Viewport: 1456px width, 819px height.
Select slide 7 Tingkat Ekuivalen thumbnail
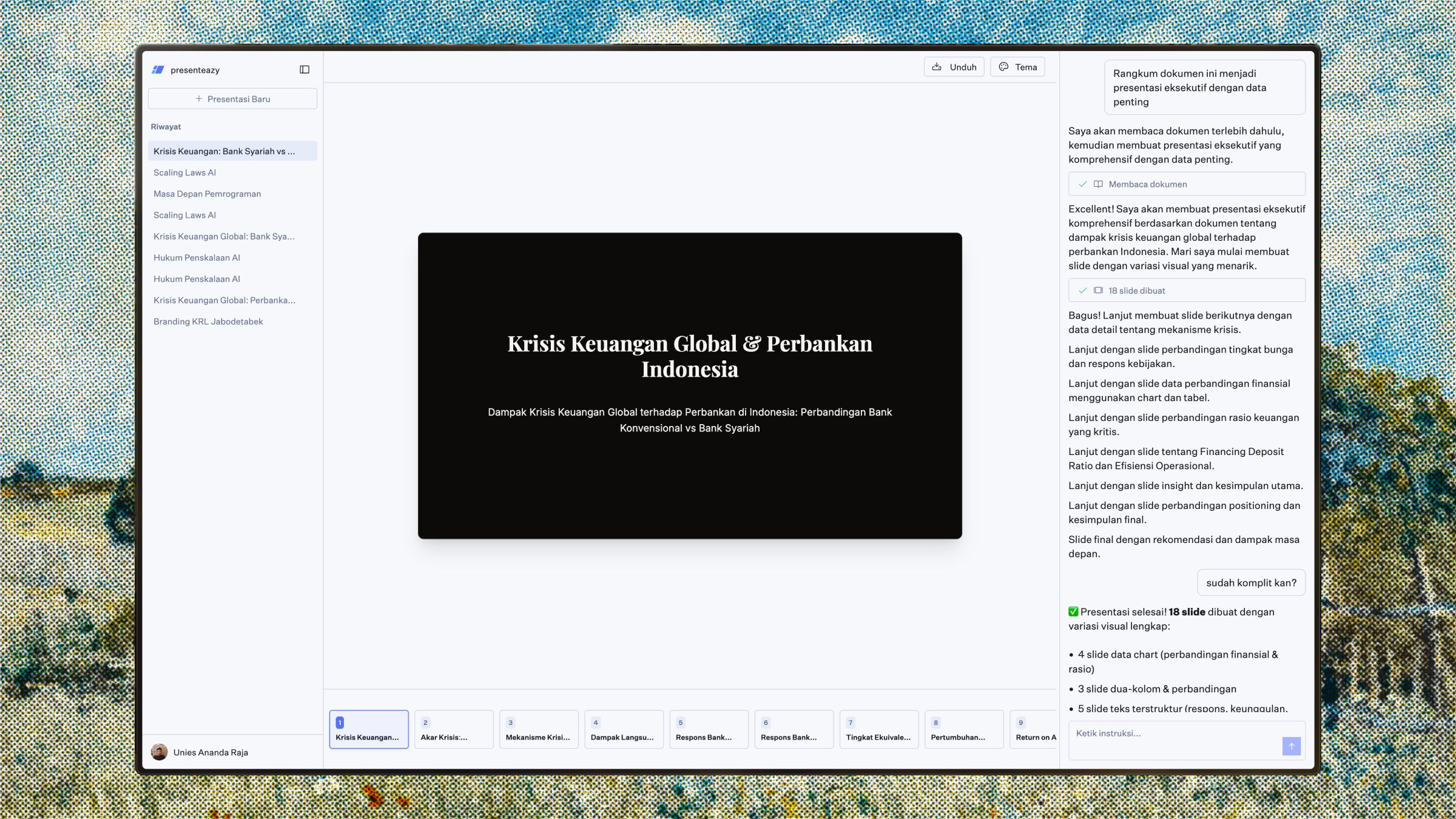[x=878, y=729]
